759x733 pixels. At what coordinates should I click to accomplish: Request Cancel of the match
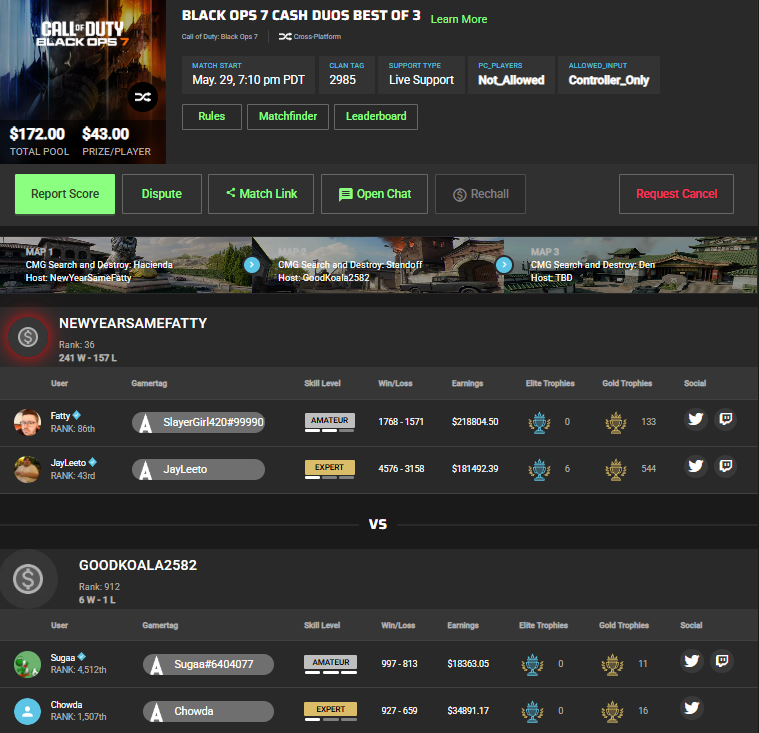(676, 194)
